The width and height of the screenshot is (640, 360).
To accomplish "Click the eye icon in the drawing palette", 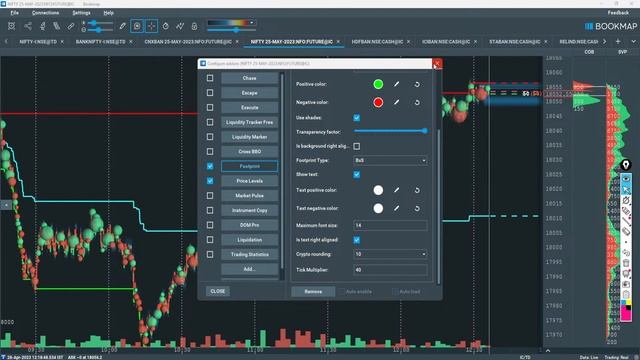I will tap(626, 179).
